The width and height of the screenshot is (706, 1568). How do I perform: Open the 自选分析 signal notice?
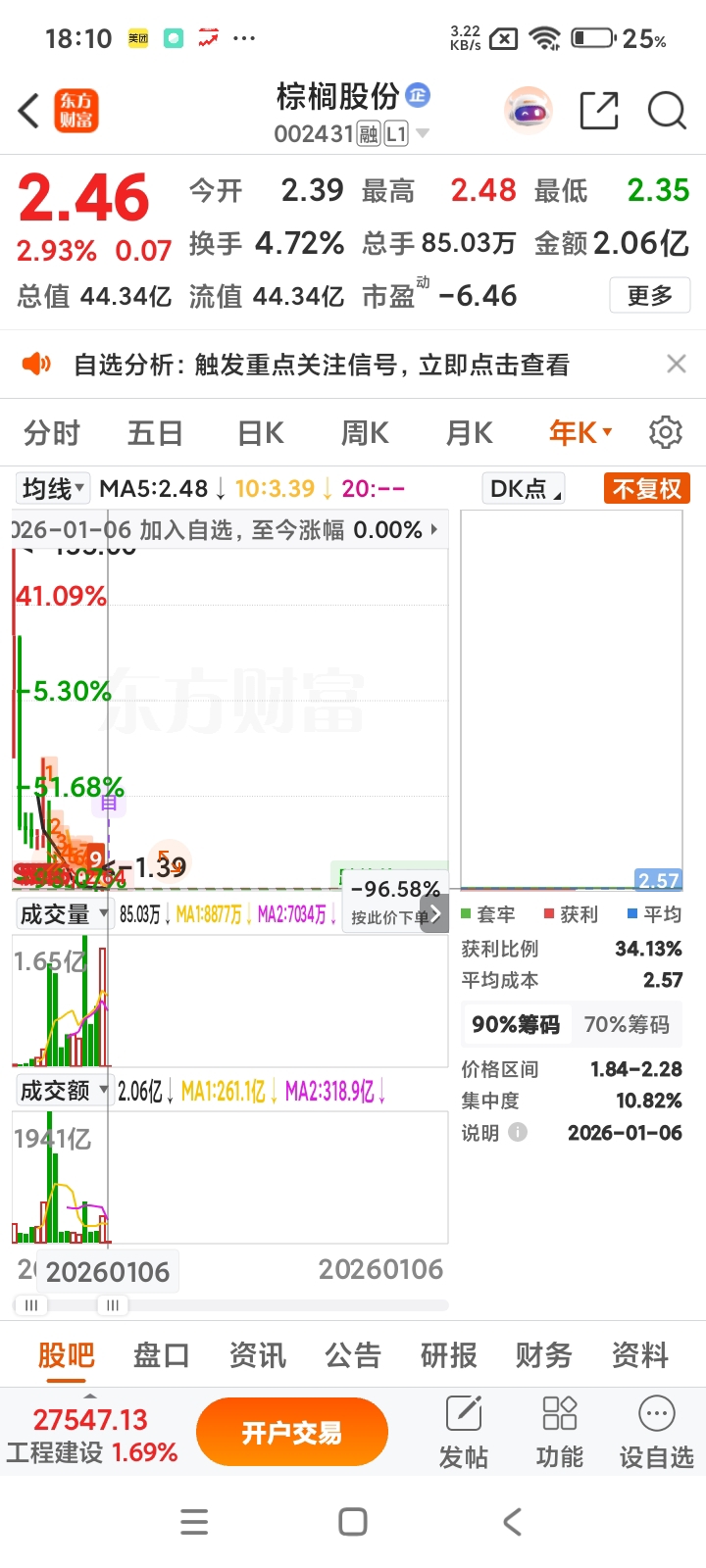[x=322, y=365]
